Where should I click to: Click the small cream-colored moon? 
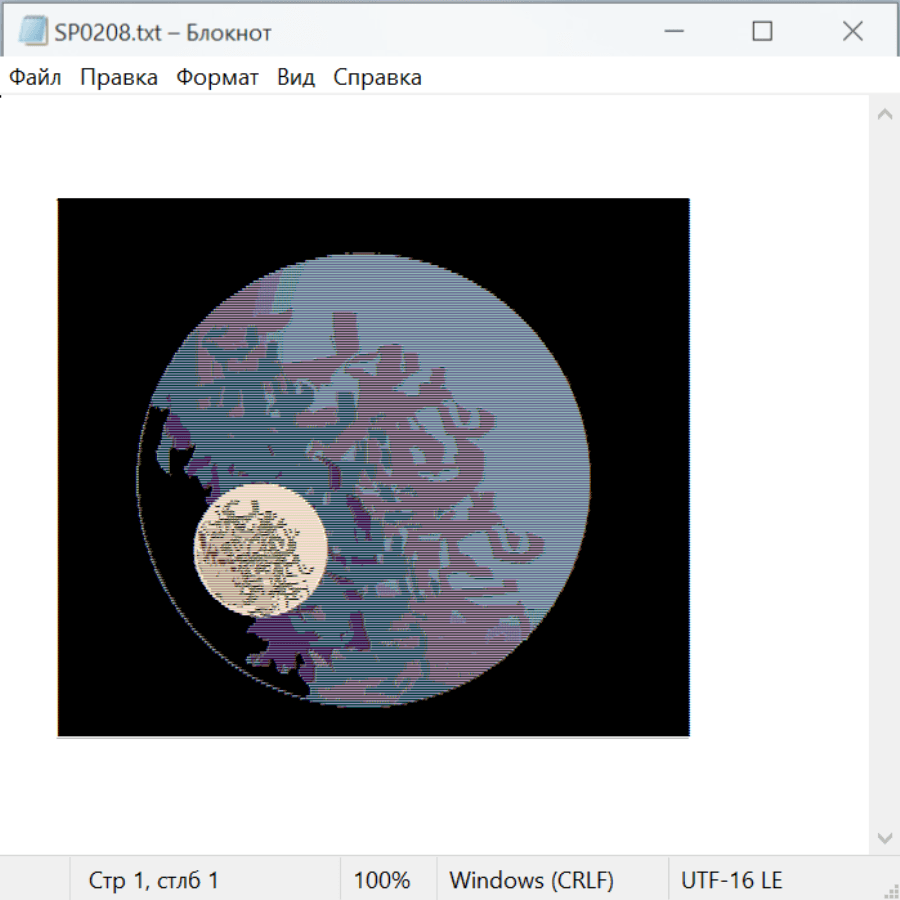(x=260, y=547)
